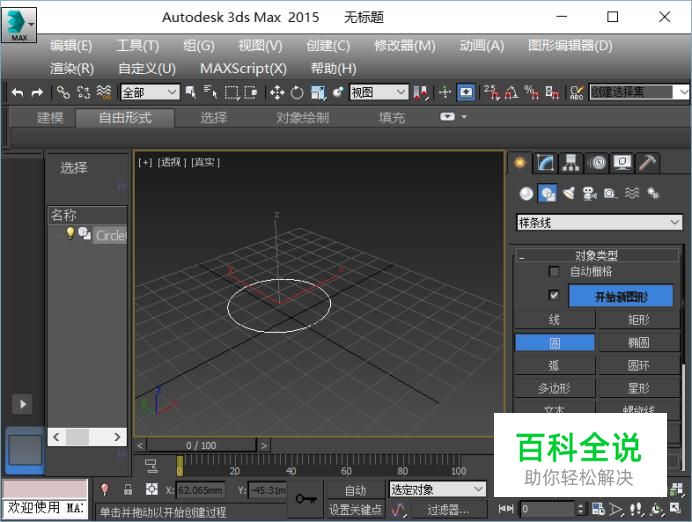This screenshot has height=522, width=692.
Task: Open the 工具(T) menu
Action: click(x=138, y=46)
